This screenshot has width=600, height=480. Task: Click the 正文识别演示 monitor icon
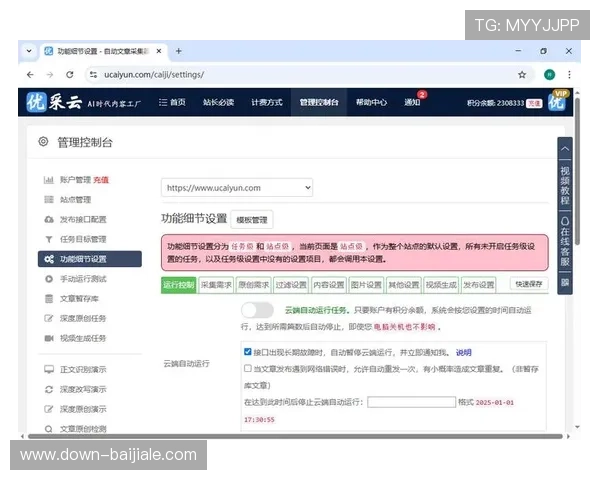pyautogui.click(x=49, y=369)
